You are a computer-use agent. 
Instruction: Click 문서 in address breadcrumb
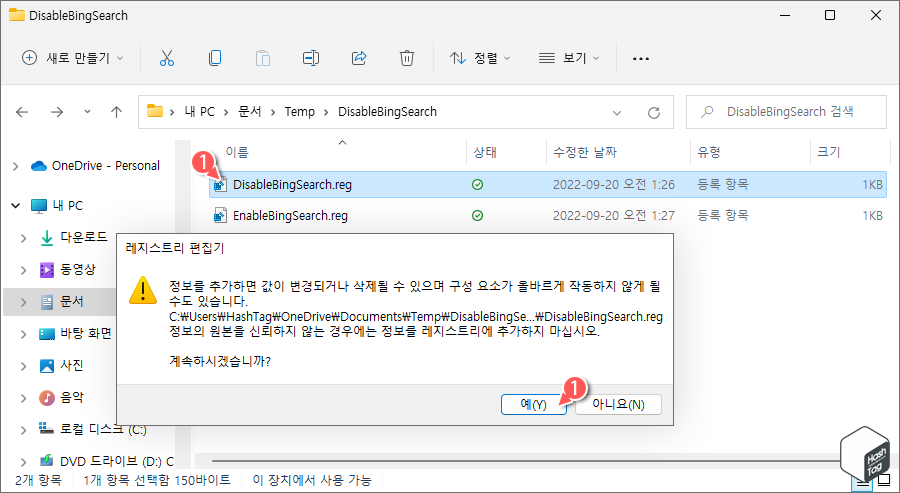click(250, 112)
